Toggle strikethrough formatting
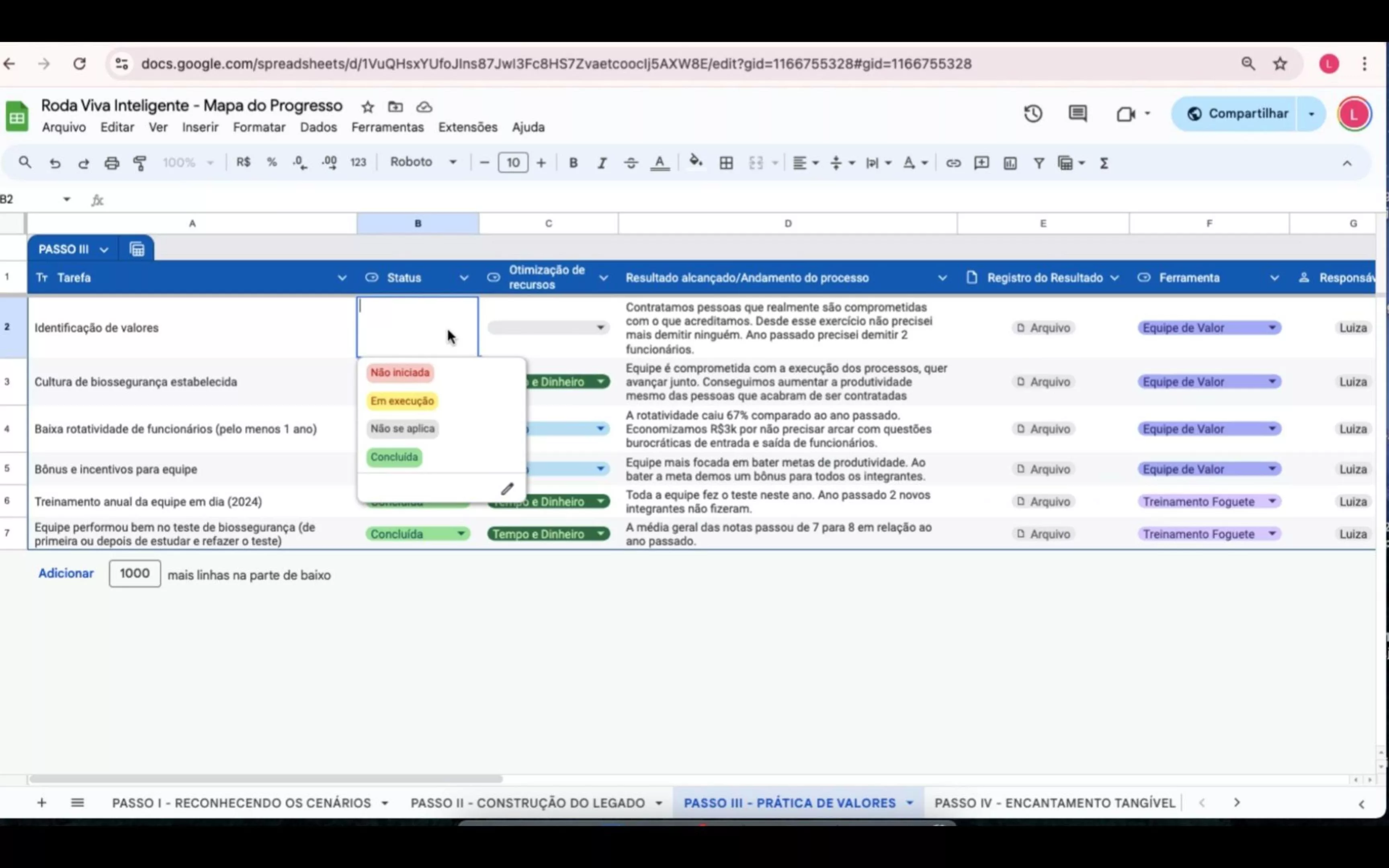The image size is (1389, 868). point(631,163)
